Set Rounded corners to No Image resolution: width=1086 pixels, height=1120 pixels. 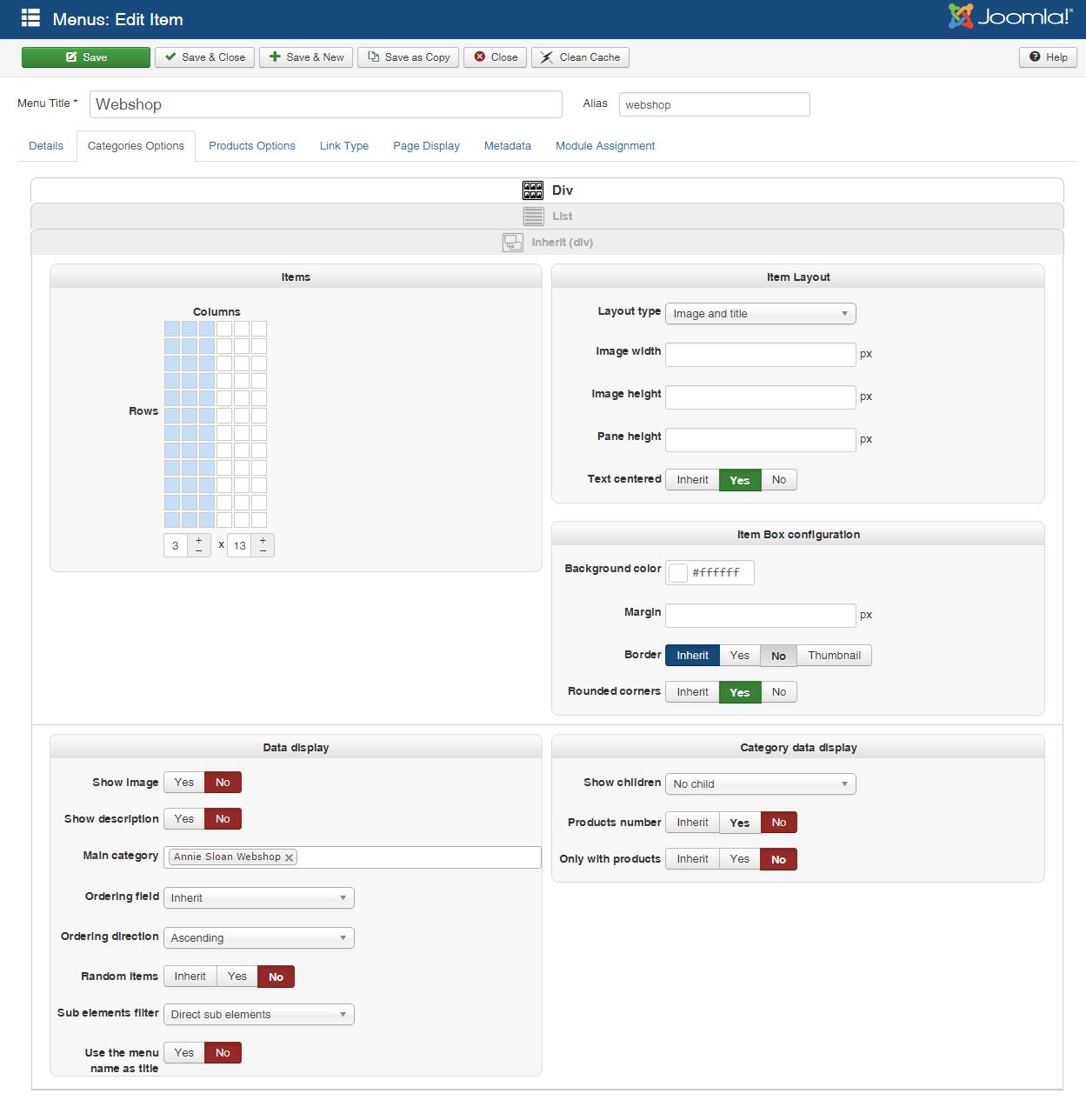(x=779, y=692)
